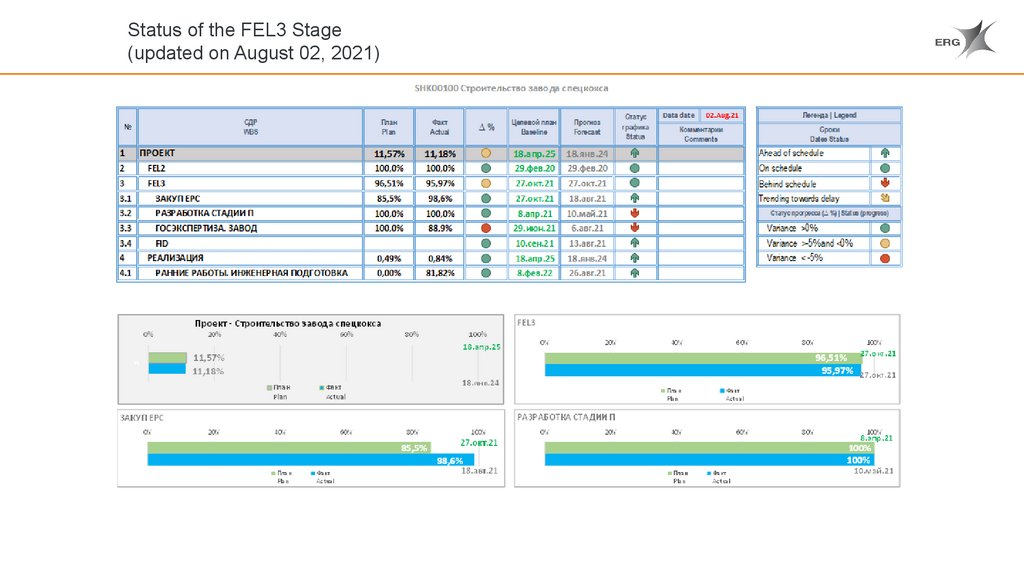The height and width of the screenshot is (576, 1024).
Task: Click the legend Ahead of schedule arrow icon
Action: [x=885, y=153]
